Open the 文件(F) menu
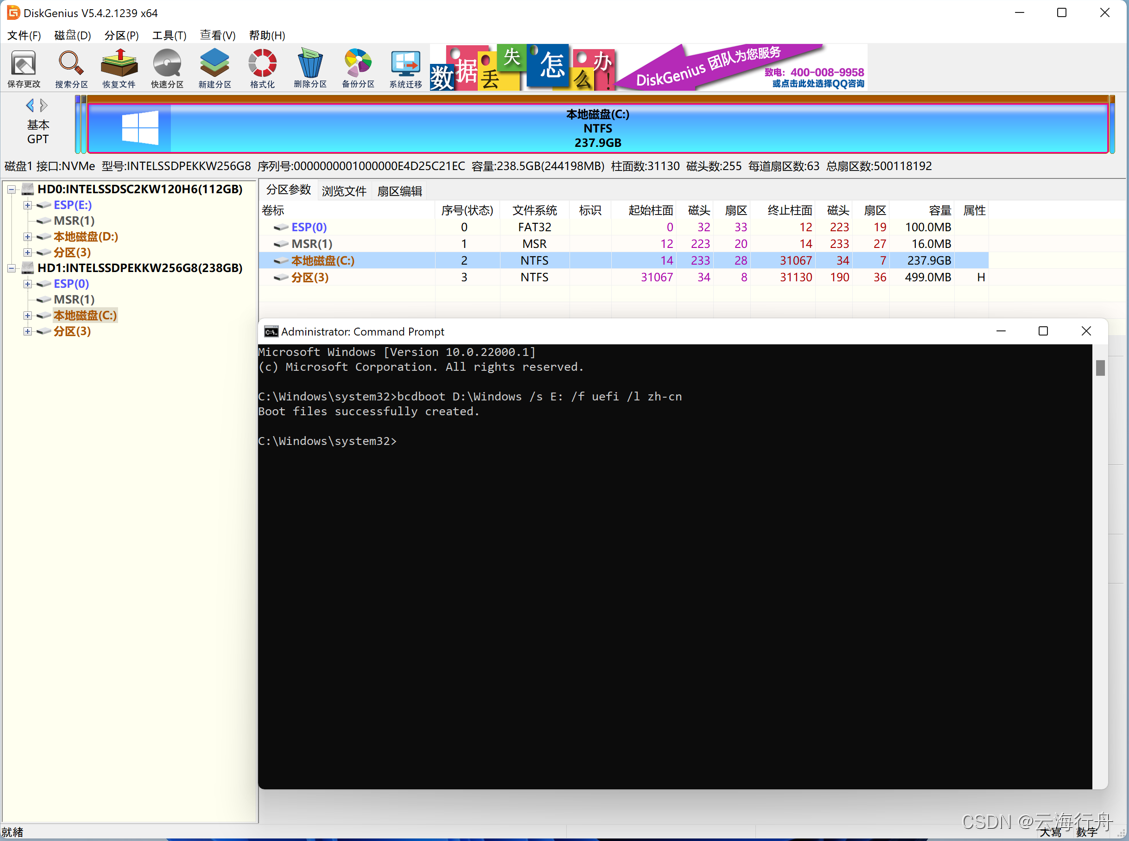 tap(24, 35)
